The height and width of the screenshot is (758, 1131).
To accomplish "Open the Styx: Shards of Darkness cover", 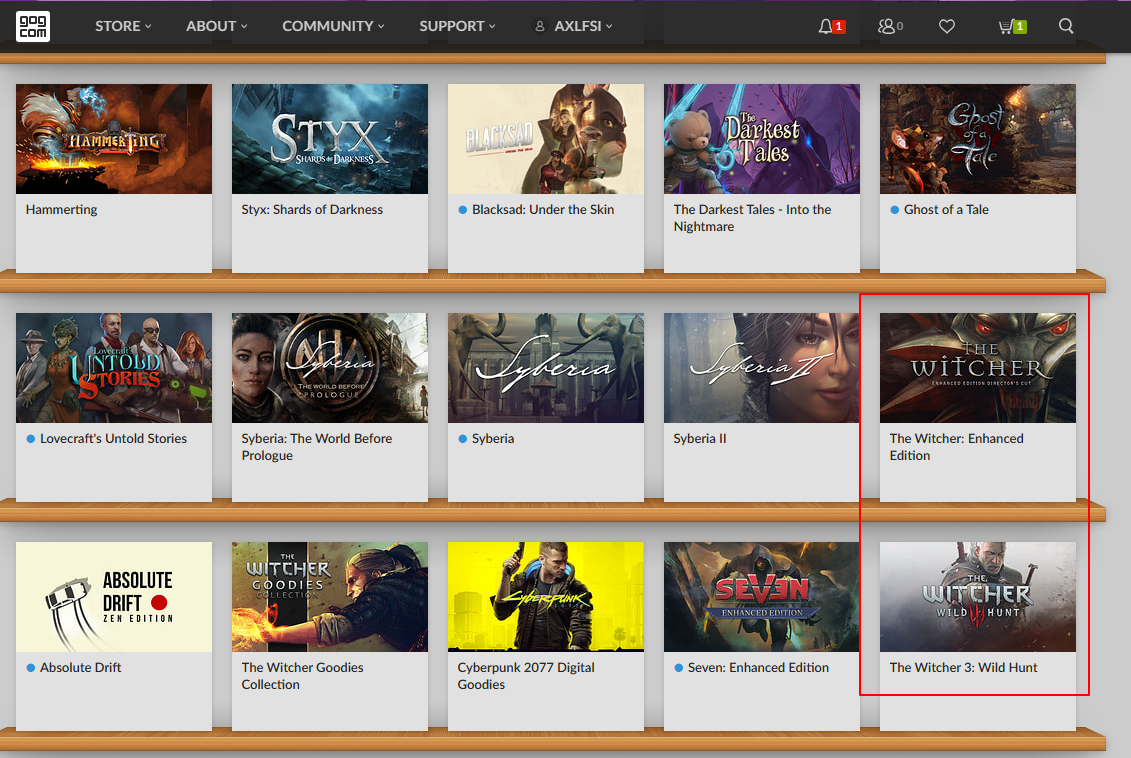I will click(330, 138).
